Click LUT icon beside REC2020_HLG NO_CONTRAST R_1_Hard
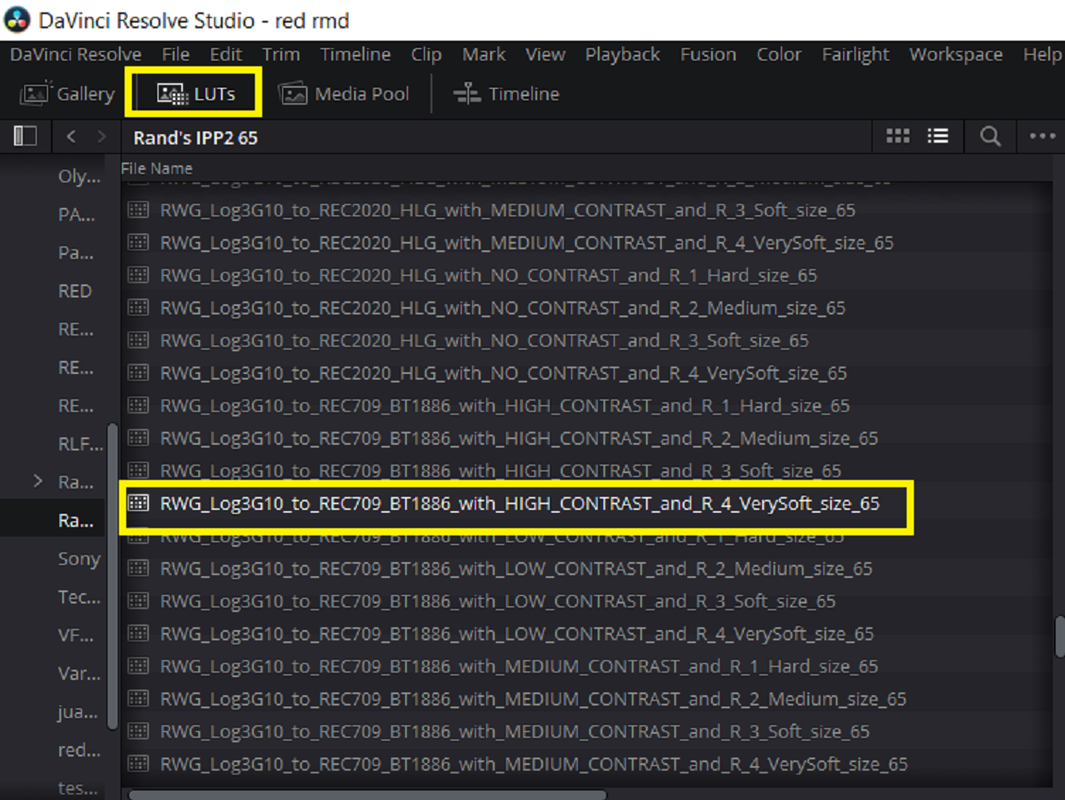This screenshot has width=1065, height=800. pos(139,274)
